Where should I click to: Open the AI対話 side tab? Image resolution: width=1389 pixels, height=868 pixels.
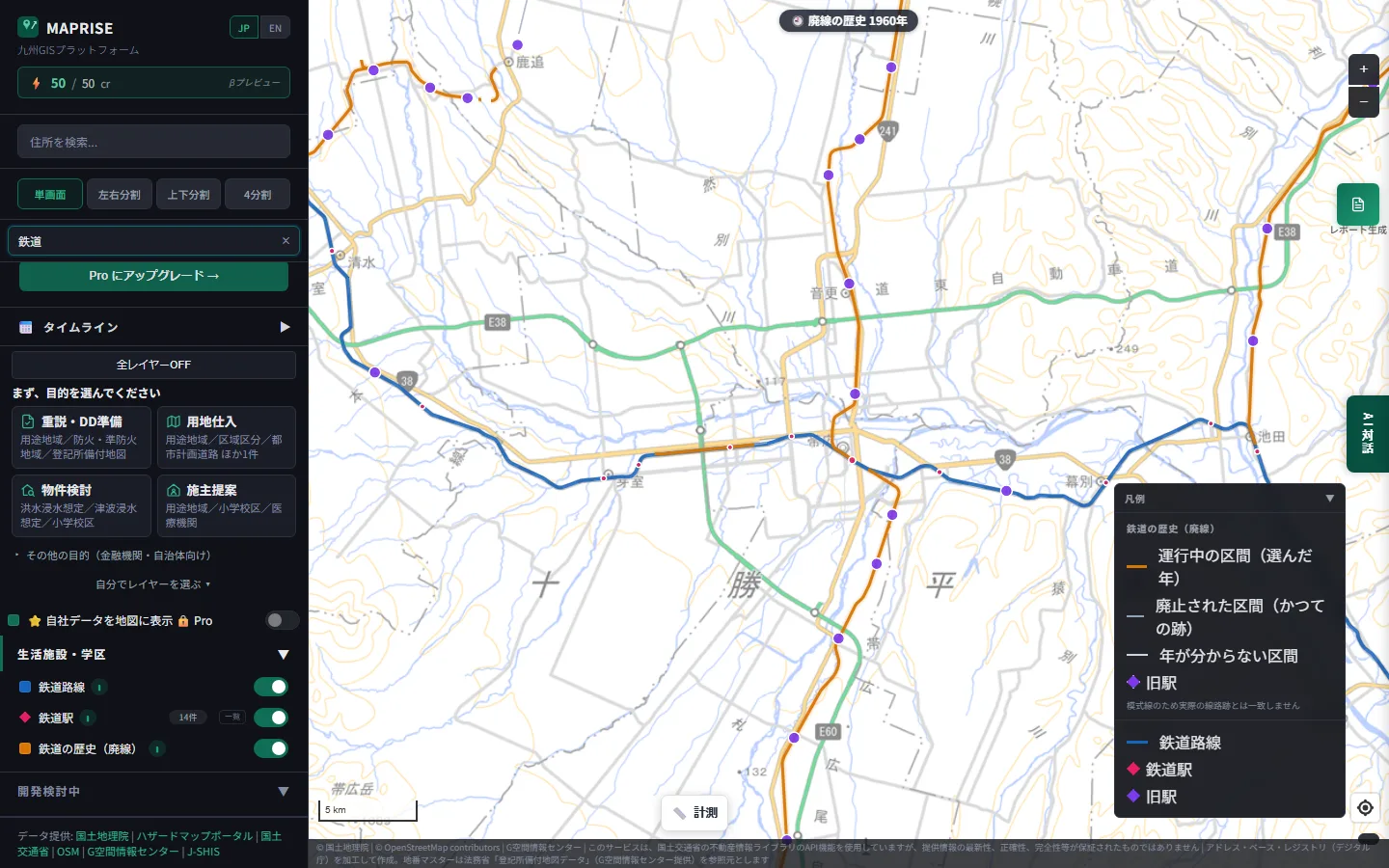pos(1368,433)
